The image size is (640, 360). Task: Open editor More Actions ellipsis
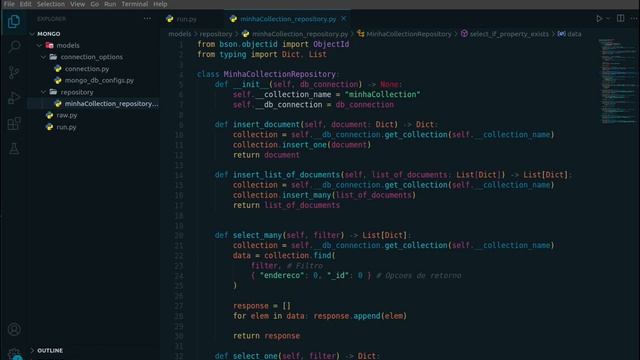click(x=634, y=19)
